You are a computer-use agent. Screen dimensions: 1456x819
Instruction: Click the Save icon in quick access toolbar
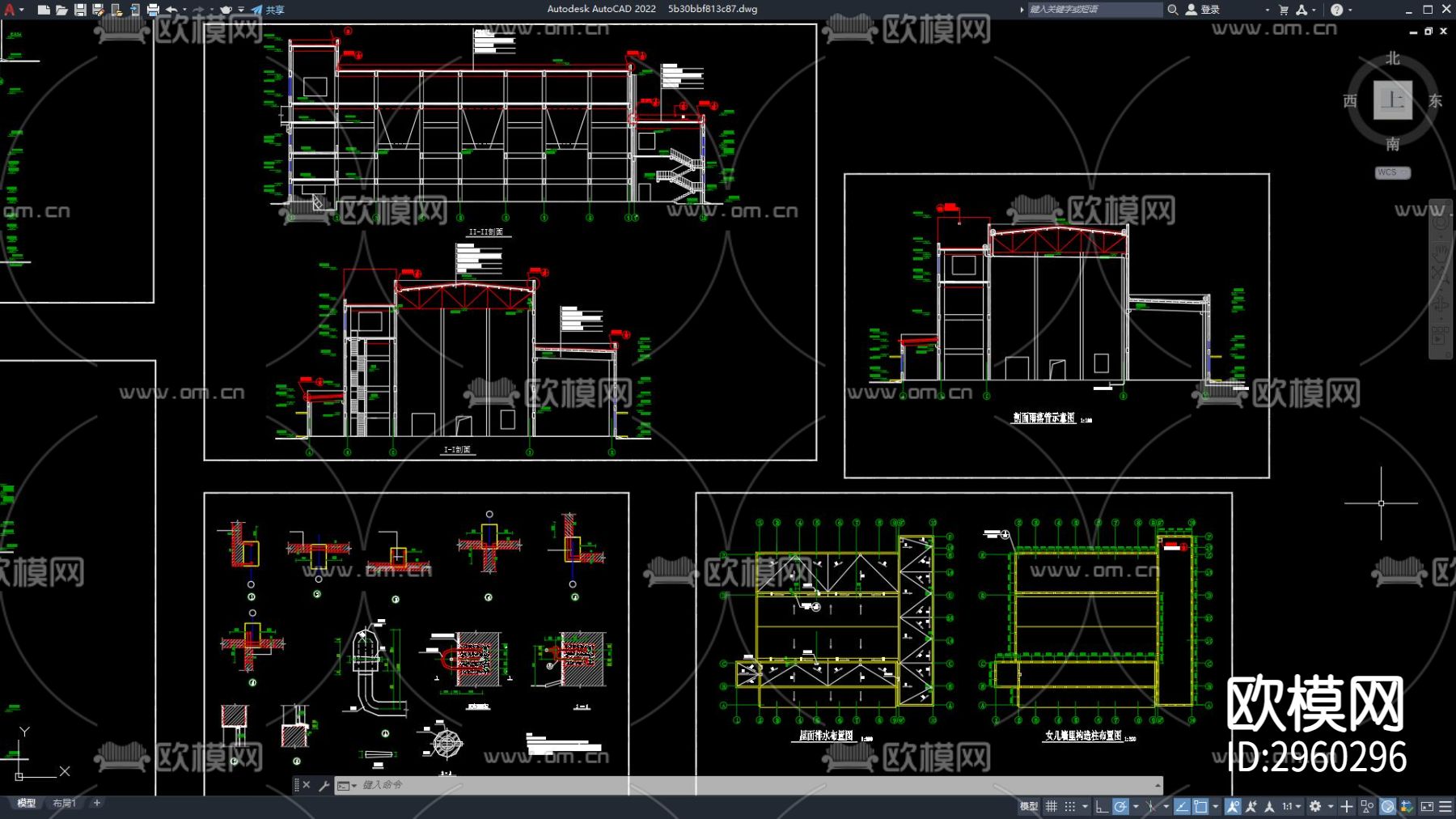point(80,10)
